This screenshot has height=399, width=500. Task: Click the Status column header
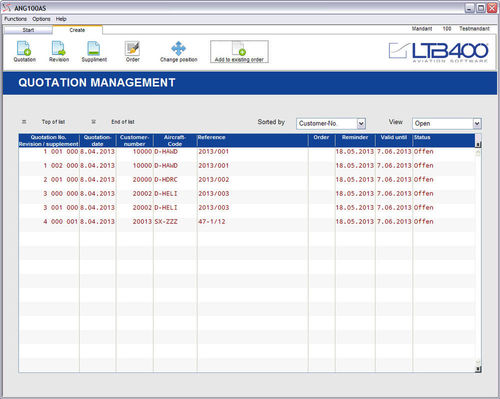pyautogui.click(x=444, y=141)
